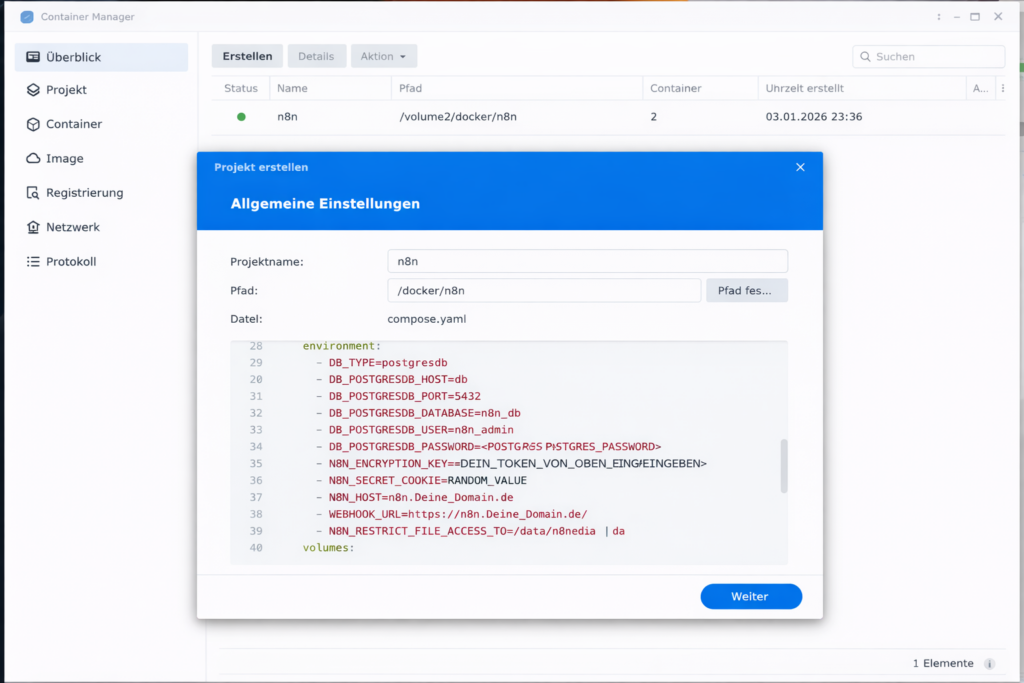Open the window options dots menu
Viewport: 1024px width, 683px height.
[x=938, y=17]
